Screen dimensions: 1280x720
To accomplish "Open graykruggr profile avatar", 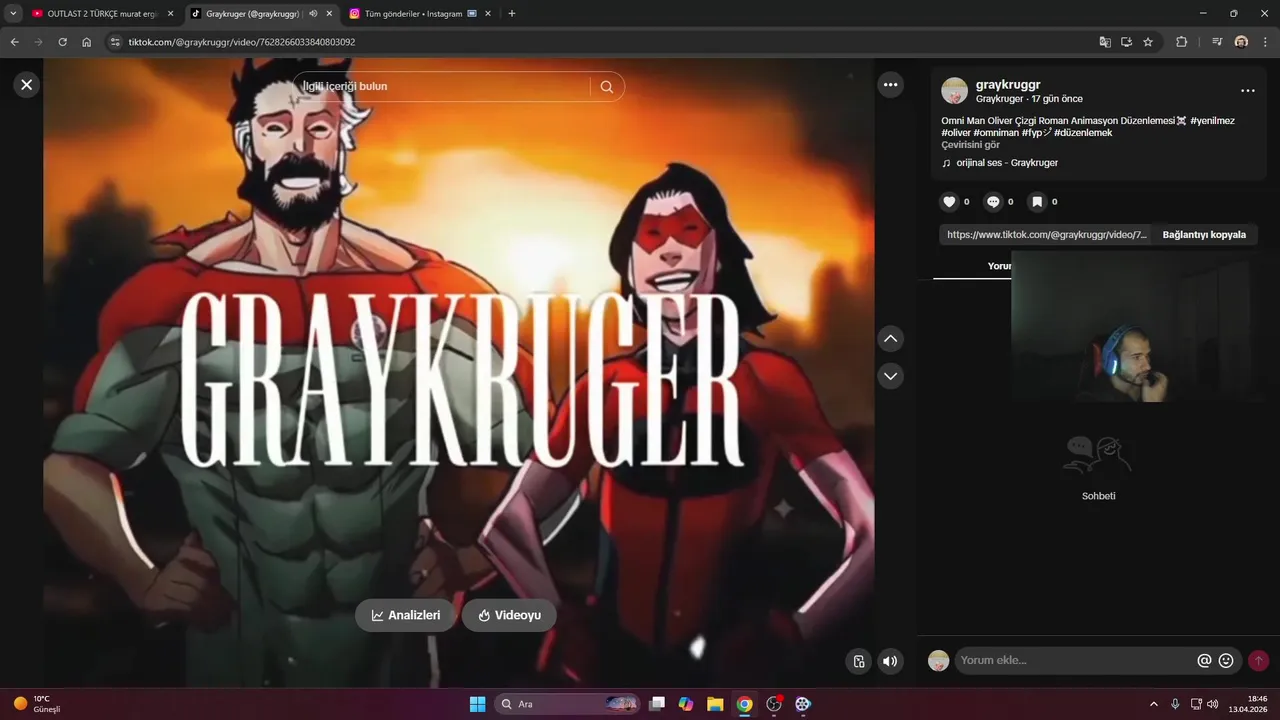I will point(954,91).
